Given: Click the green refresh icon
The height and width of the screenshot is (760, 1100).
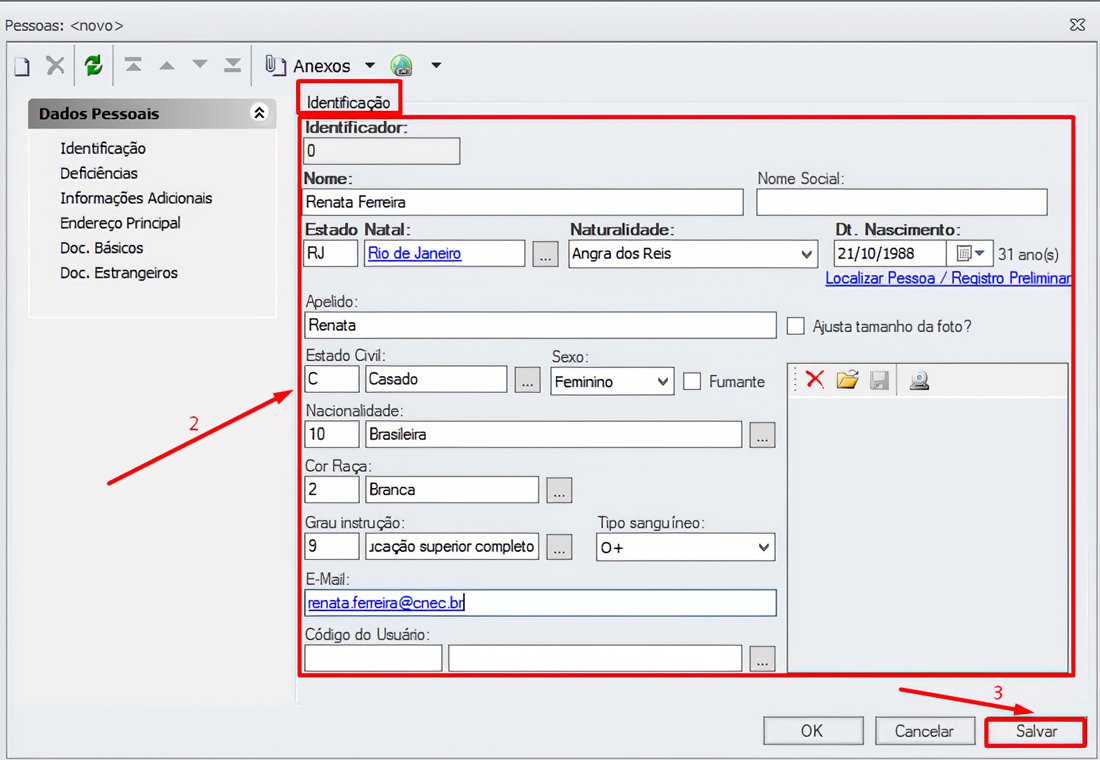Looking at the screenshot, I should pyautogui.click(x=93, y=66).
